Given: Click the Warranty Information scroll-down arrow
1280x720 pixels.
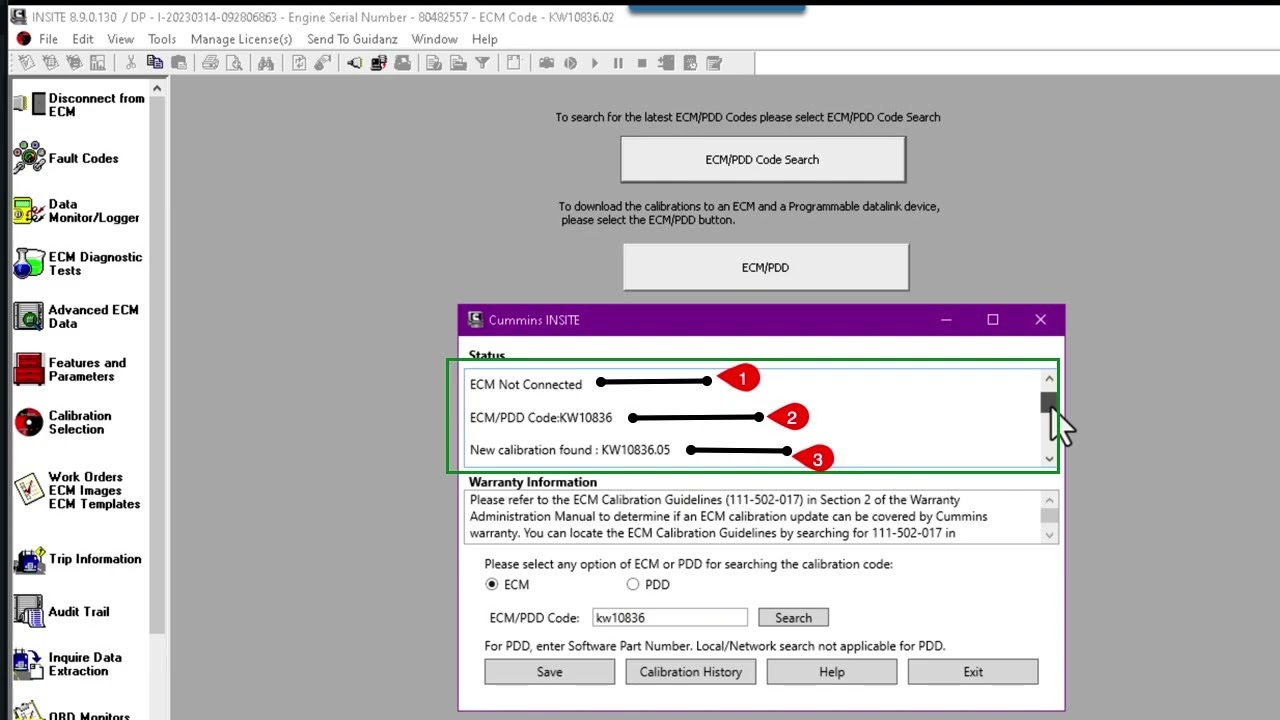Looking at the screenshot, I should point(1049,534).
